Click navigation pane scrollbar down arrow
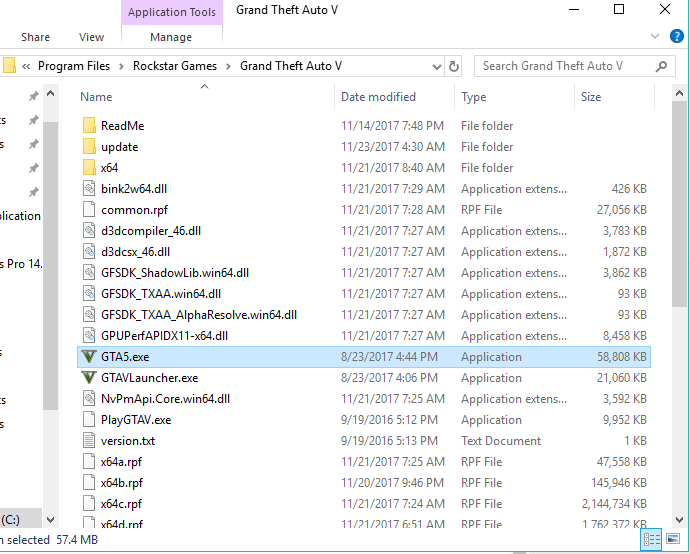 click(51, 520)
